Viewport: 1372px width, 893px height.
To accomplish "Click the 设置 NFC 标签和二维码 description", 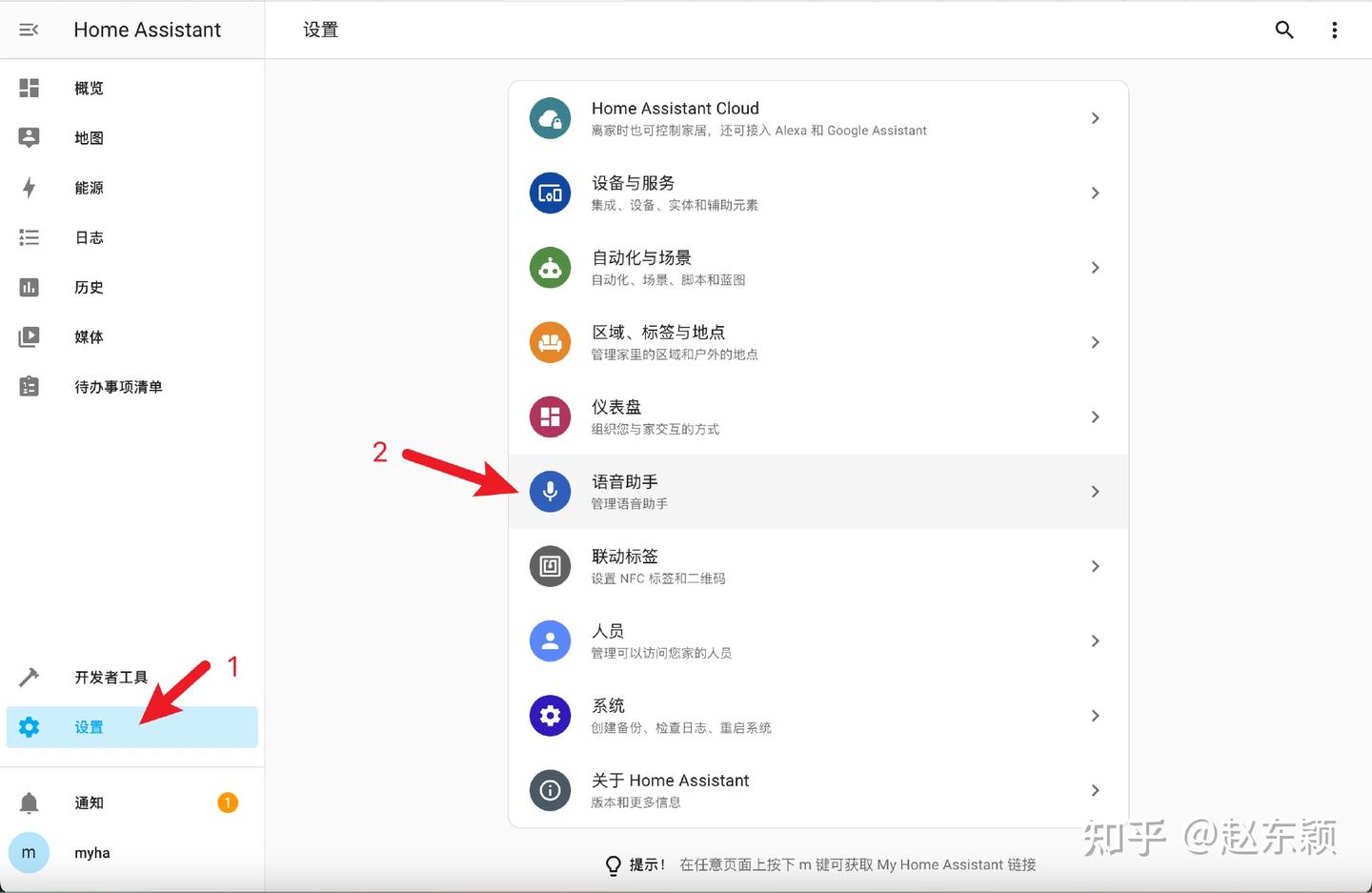I will tap(658, 578).
